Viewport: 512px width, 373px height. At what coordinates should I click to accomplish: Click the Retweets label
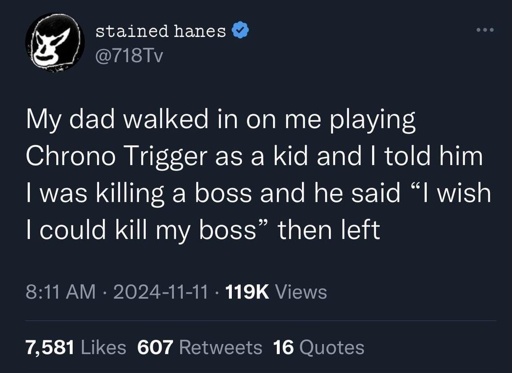click(x=221, y=347)
